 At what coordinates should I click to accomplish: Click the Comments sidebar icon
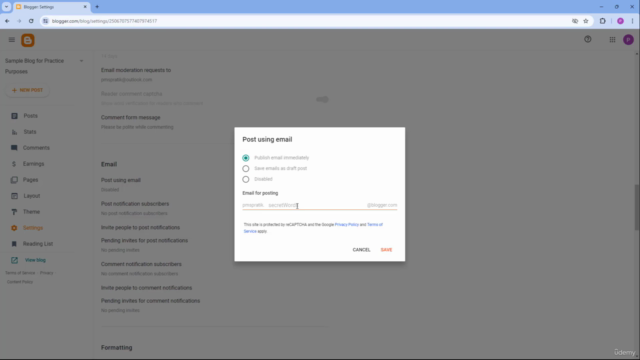[x=14, y=148]
